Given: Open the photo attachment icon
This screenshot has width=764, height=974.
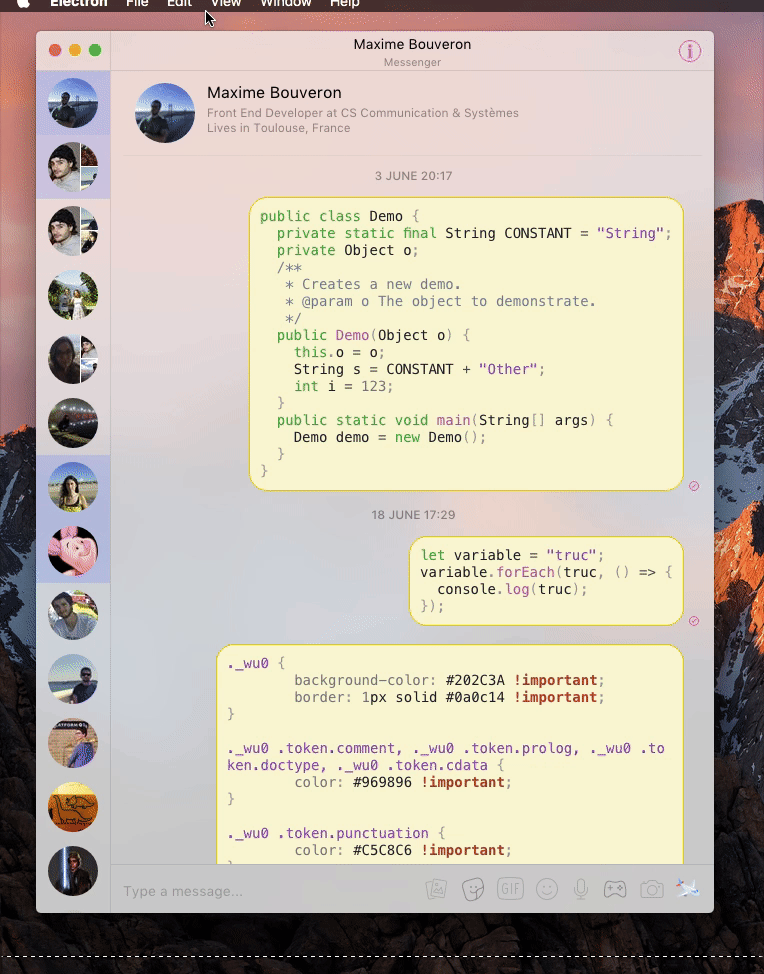Looking at the screenshot, I should (436, 890).
